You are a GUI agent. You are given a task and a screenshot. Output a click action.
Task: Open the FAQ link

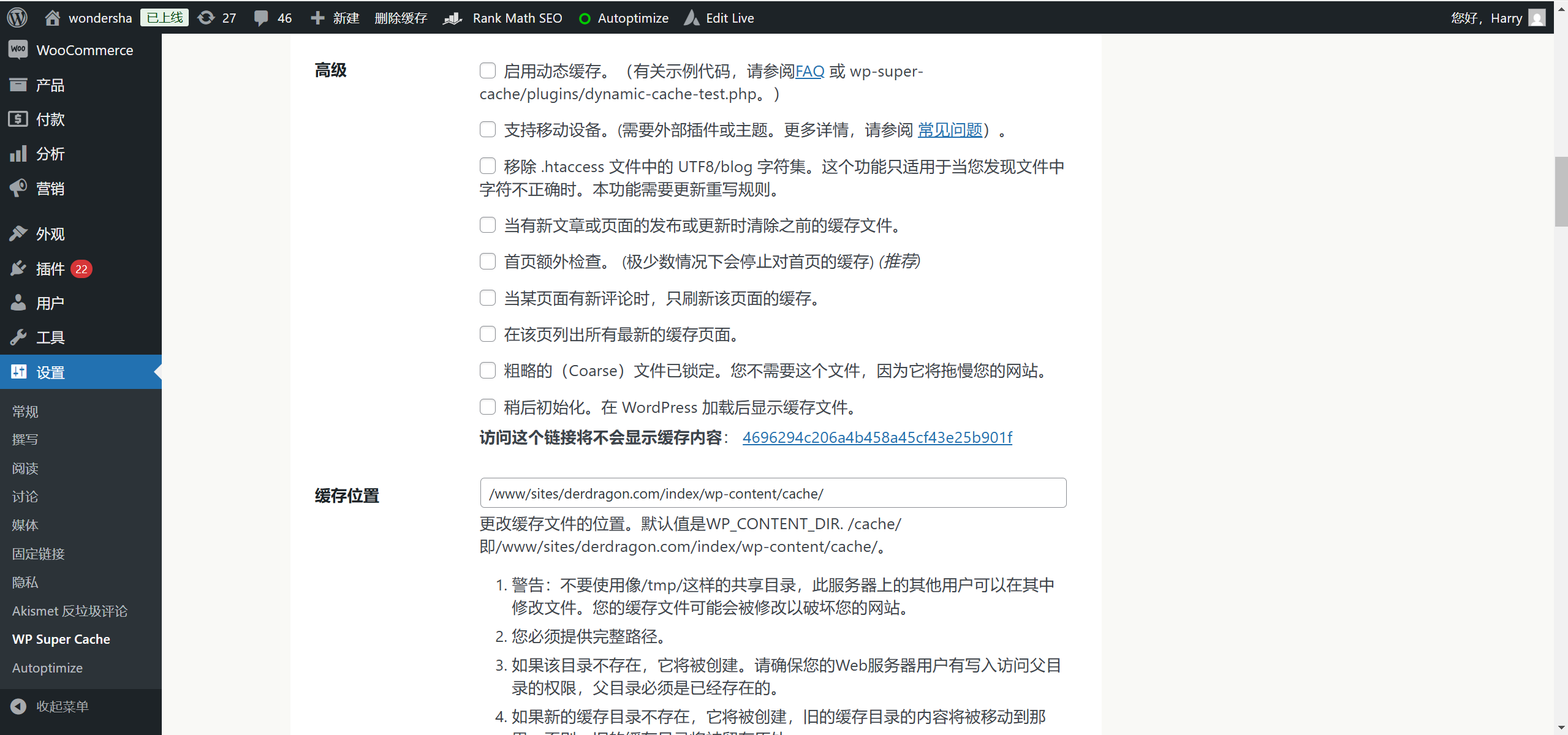pos(809,71)
